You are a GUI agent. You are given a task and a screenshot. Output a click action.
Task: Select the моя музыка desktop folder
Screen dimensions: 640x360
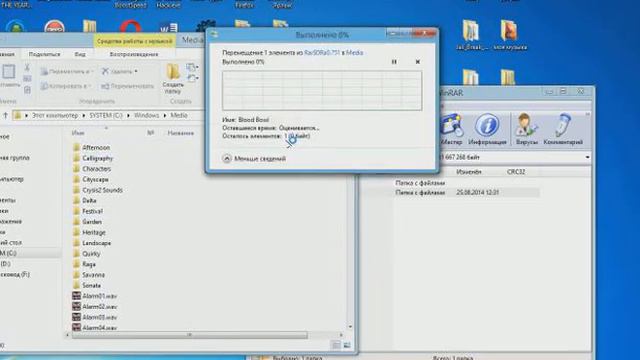(509, 36)
